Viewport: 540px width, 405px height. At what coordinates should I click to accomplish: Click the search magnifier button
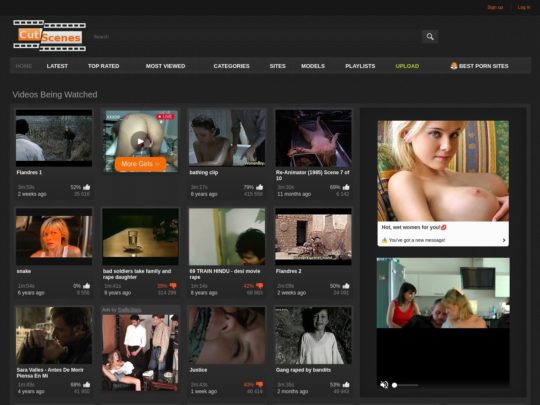[x=430, y=37]
